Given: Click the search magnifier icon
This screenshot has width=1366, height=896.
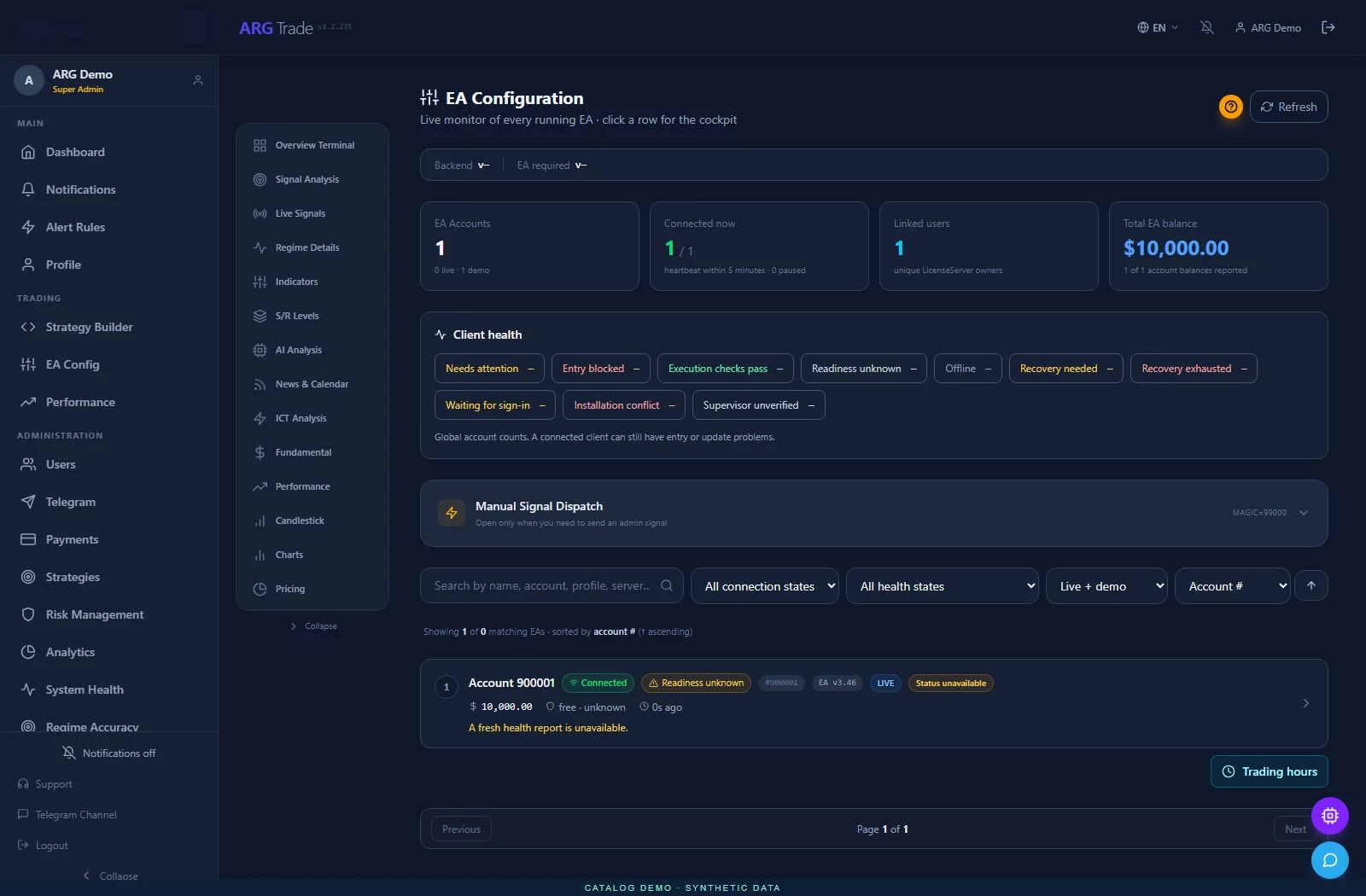Looking at the screenshot, I should tap(667, 585).
